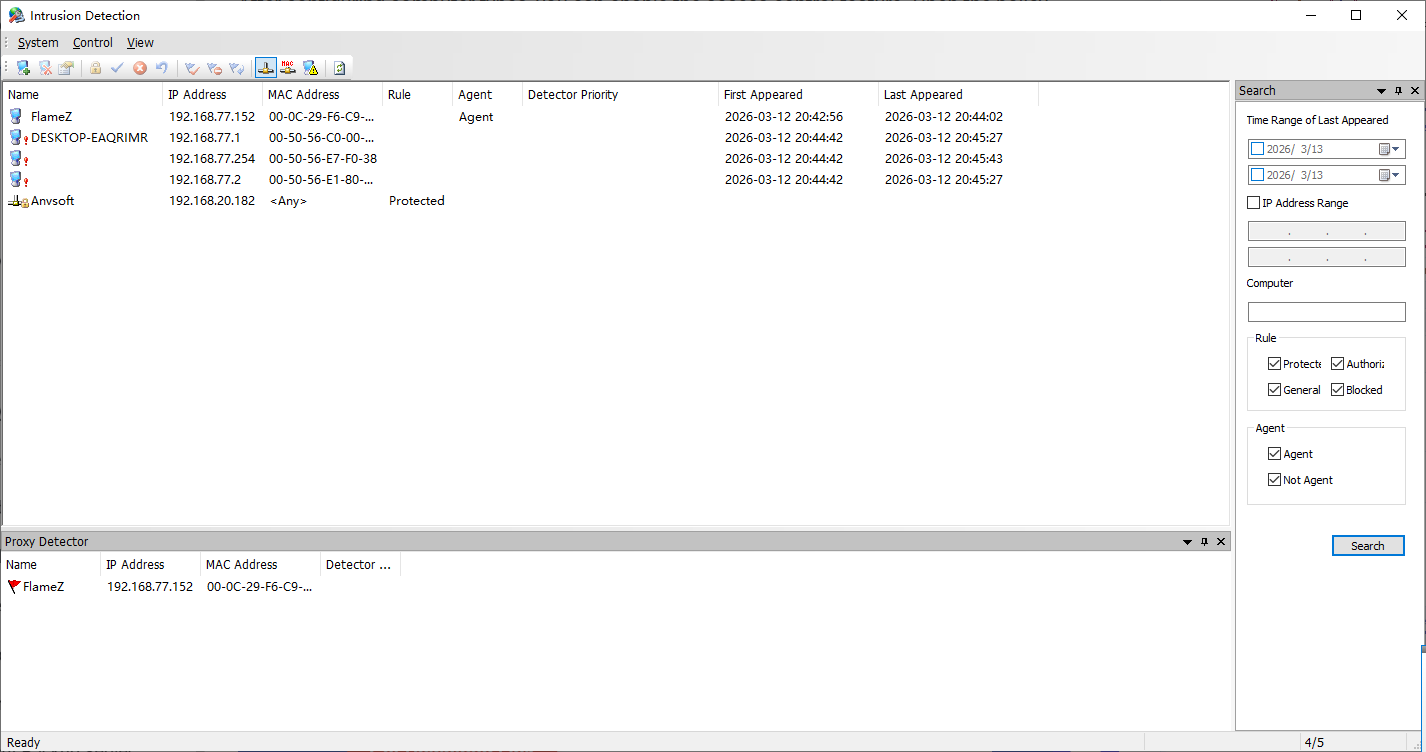Open the Search panel dropdown arrow
This screenshot has height=752, width=1426.
pos(1382,90)
